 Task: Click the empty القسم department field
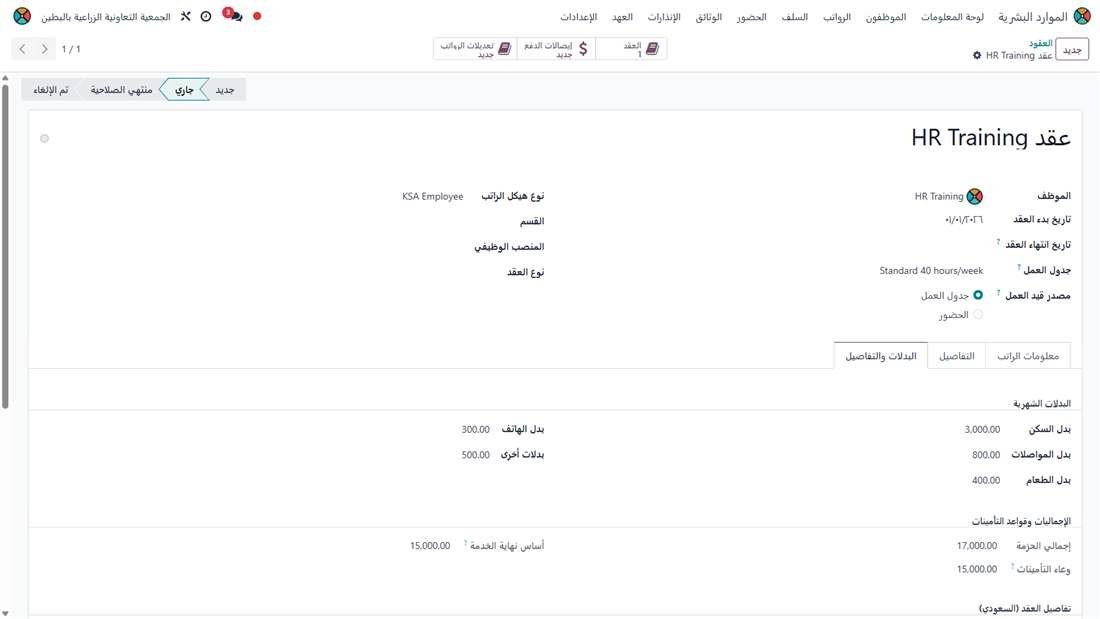point(253,222)
